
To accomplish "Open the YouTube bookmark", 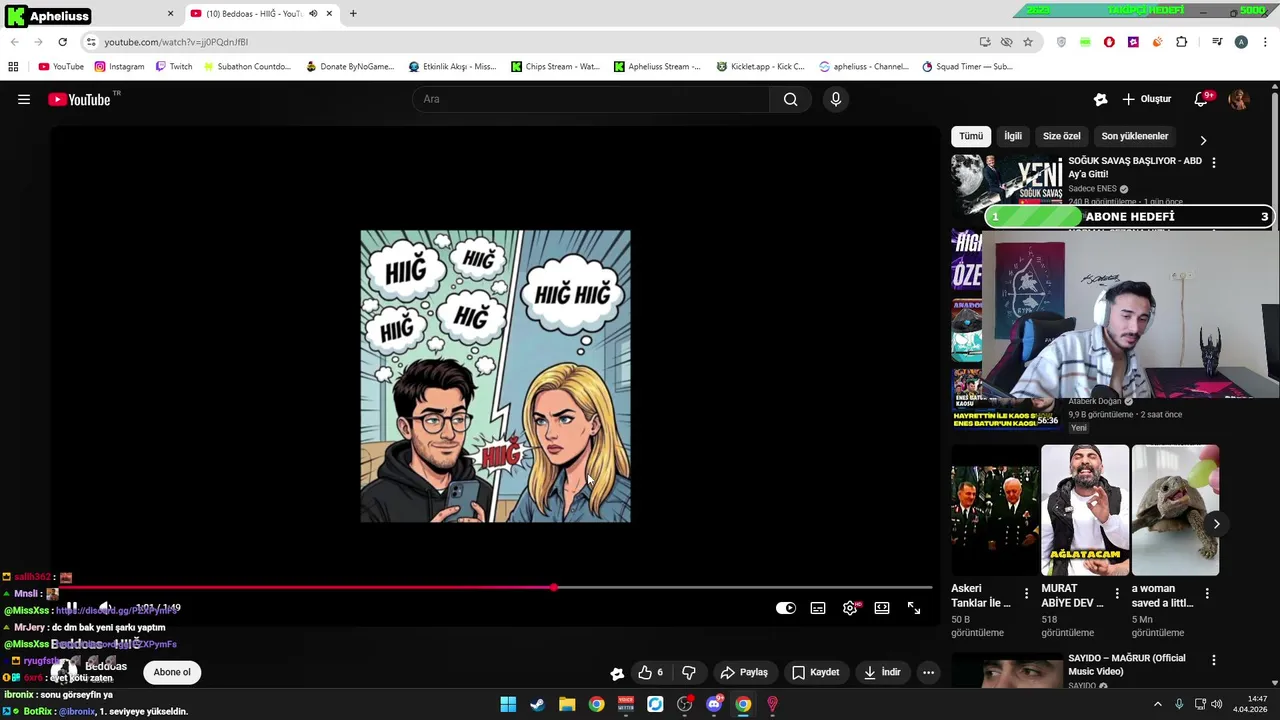I will (x=61, y=67).
